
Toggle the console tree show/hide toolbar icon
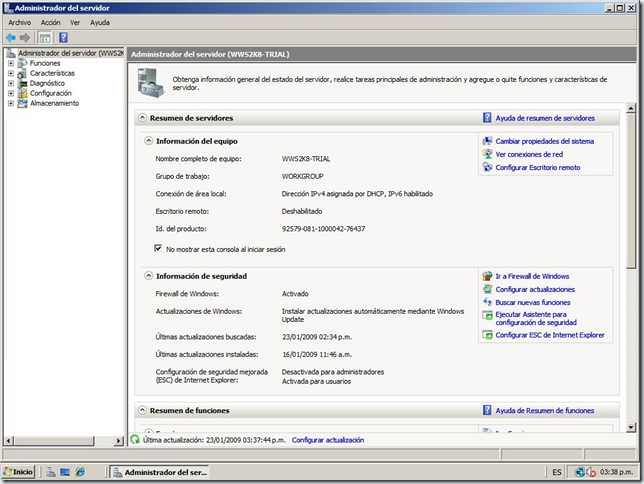(x=44, y=38)
